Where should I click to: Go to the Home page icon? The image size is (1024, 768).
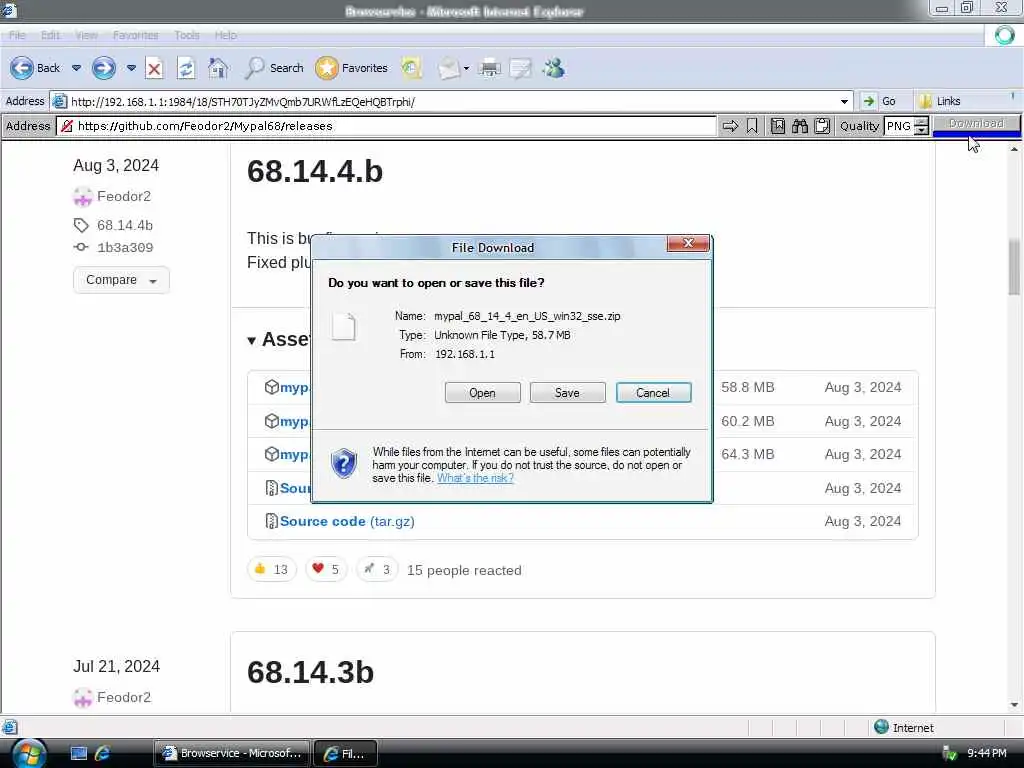pyautogui.click(x=218, y=68)
